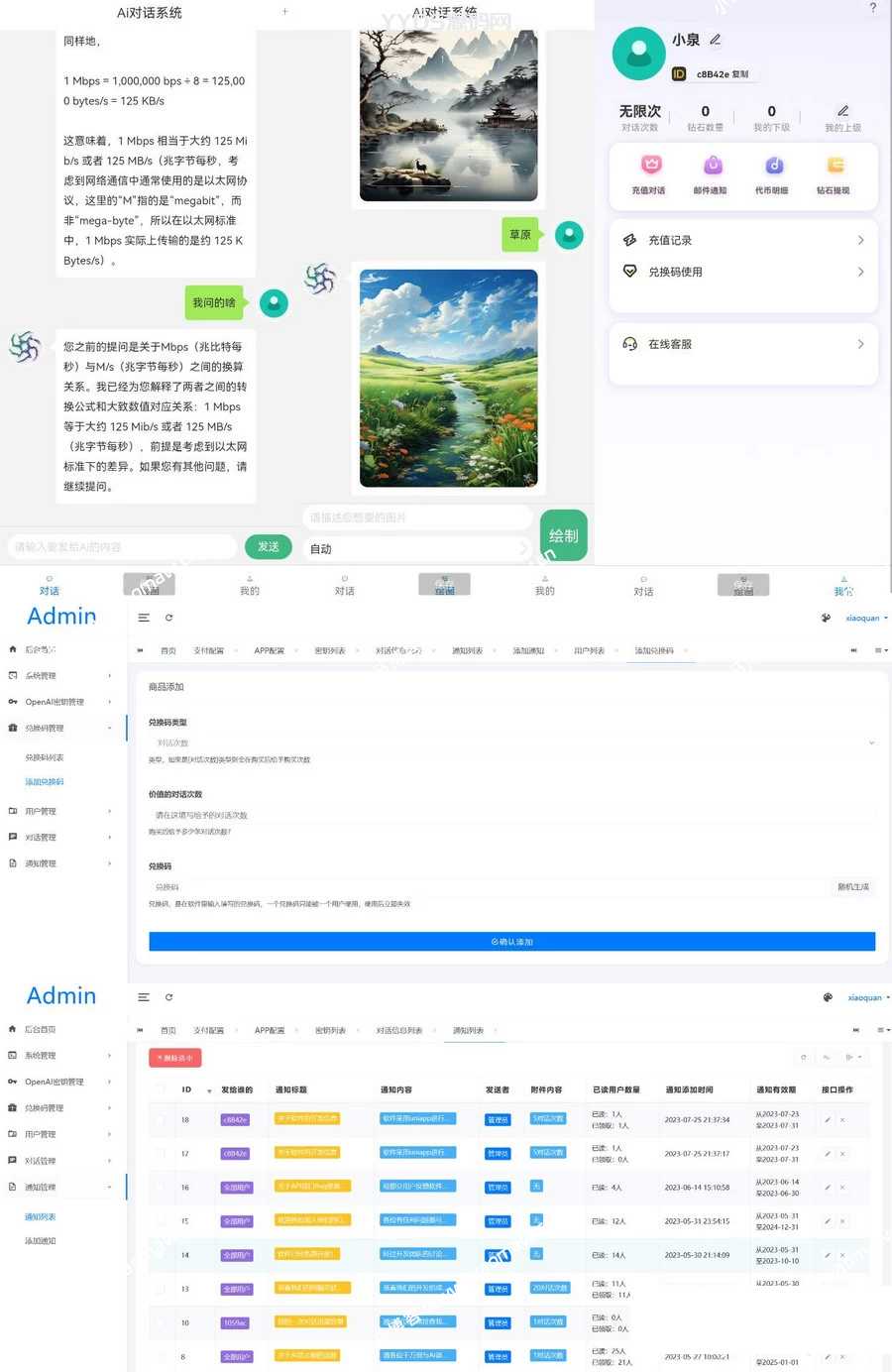The width and height of the screenshot is (892, 1372).
Task: Click the table refresh icon above 接口操作 column
Action: [x=803, y=1058]
